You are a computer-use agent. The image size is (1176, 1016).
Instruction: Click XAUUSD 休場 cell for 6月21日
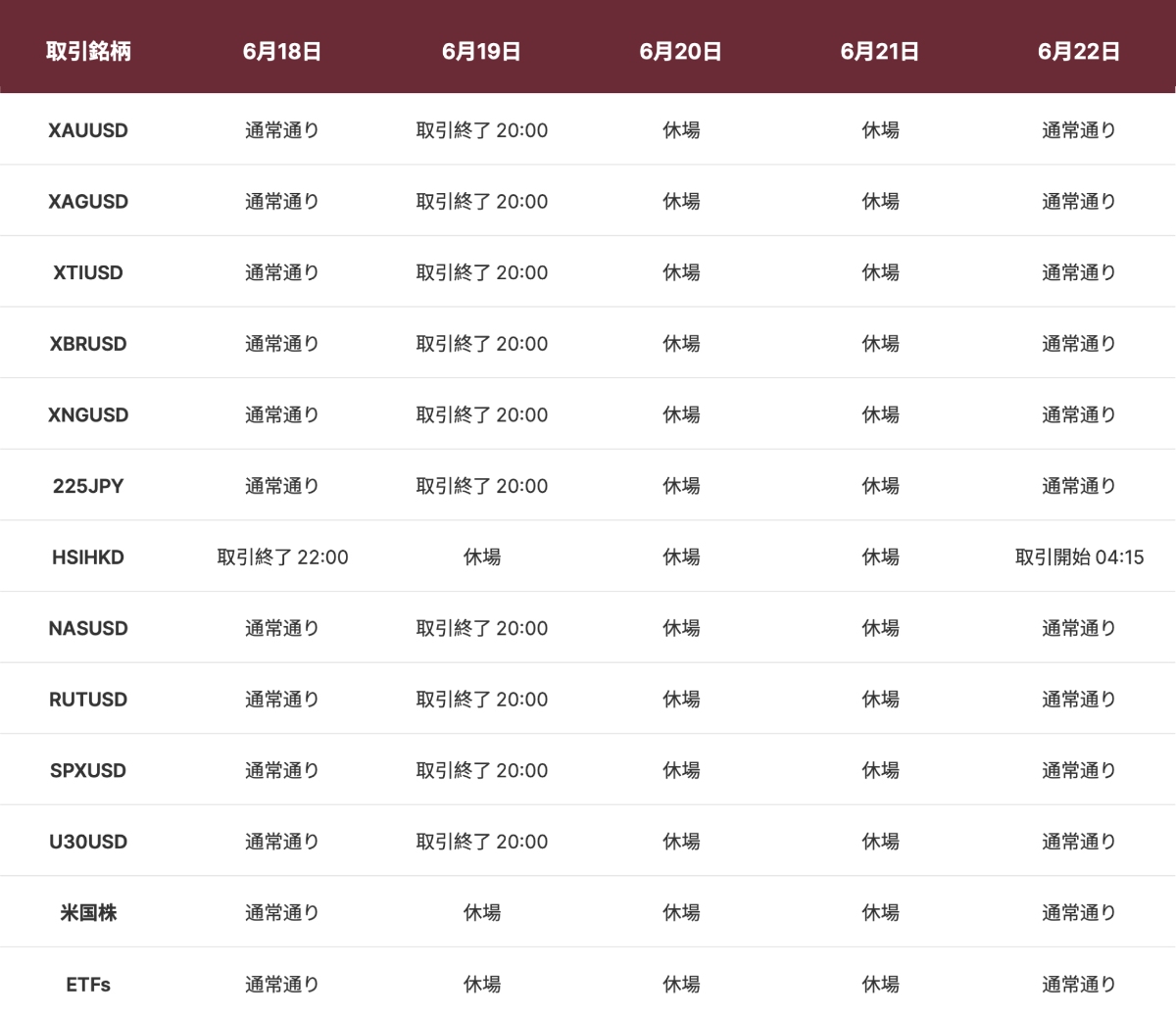coord(880,130)
